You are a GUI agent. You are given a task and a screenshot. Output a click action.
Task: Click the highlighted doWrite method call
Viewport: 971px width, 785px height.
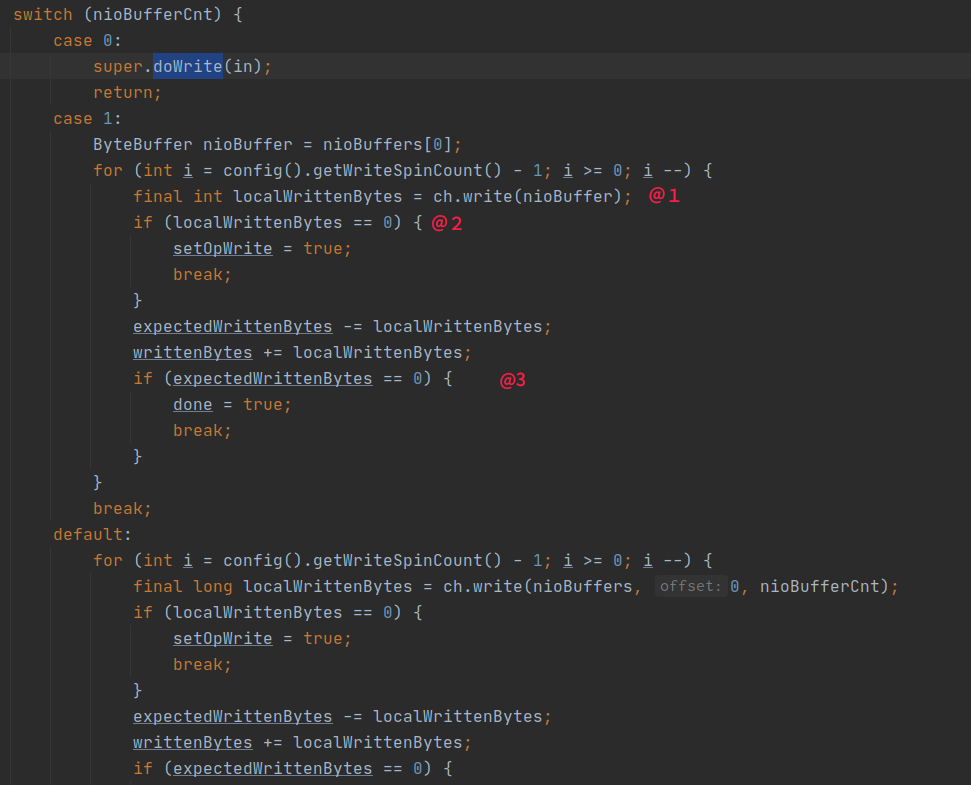pos(188,66)
